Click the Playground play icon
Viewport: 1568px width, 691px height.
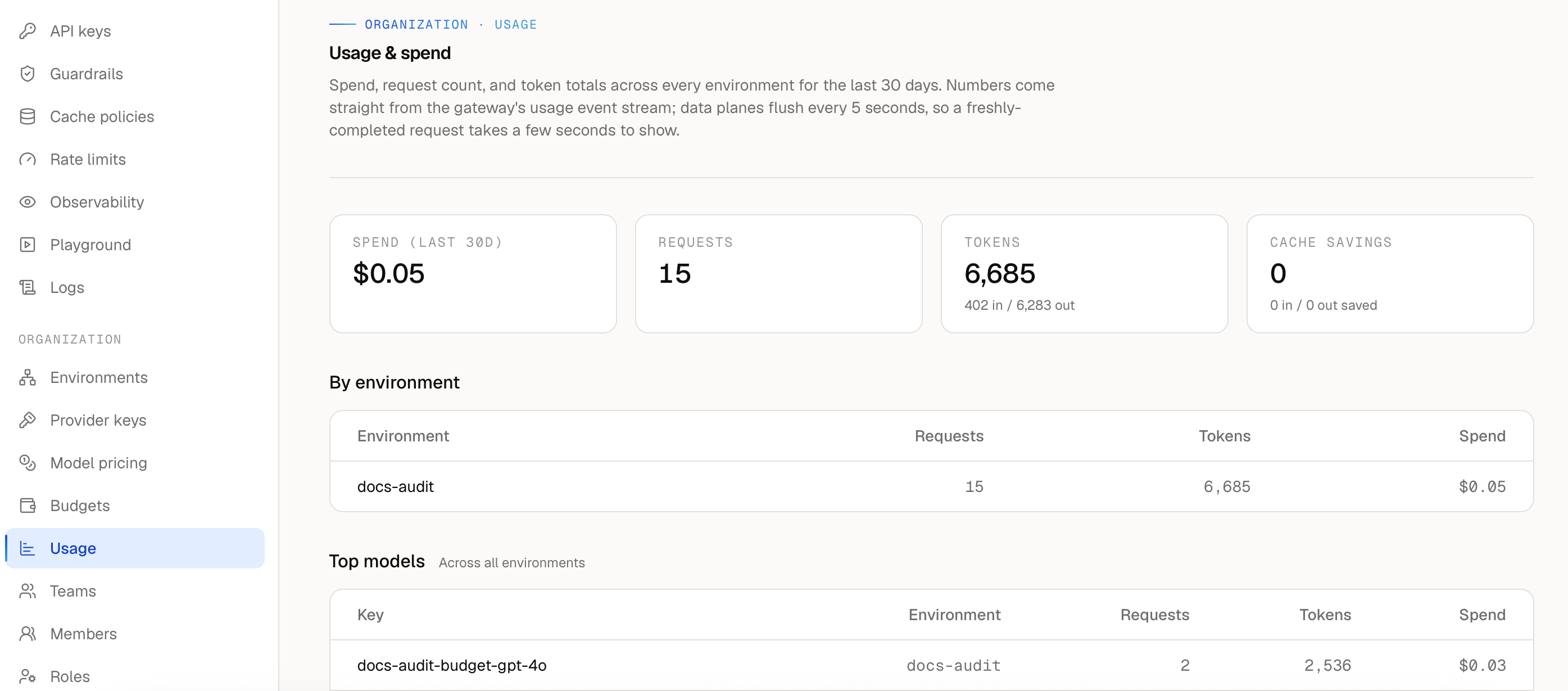[x=28, y=244]
